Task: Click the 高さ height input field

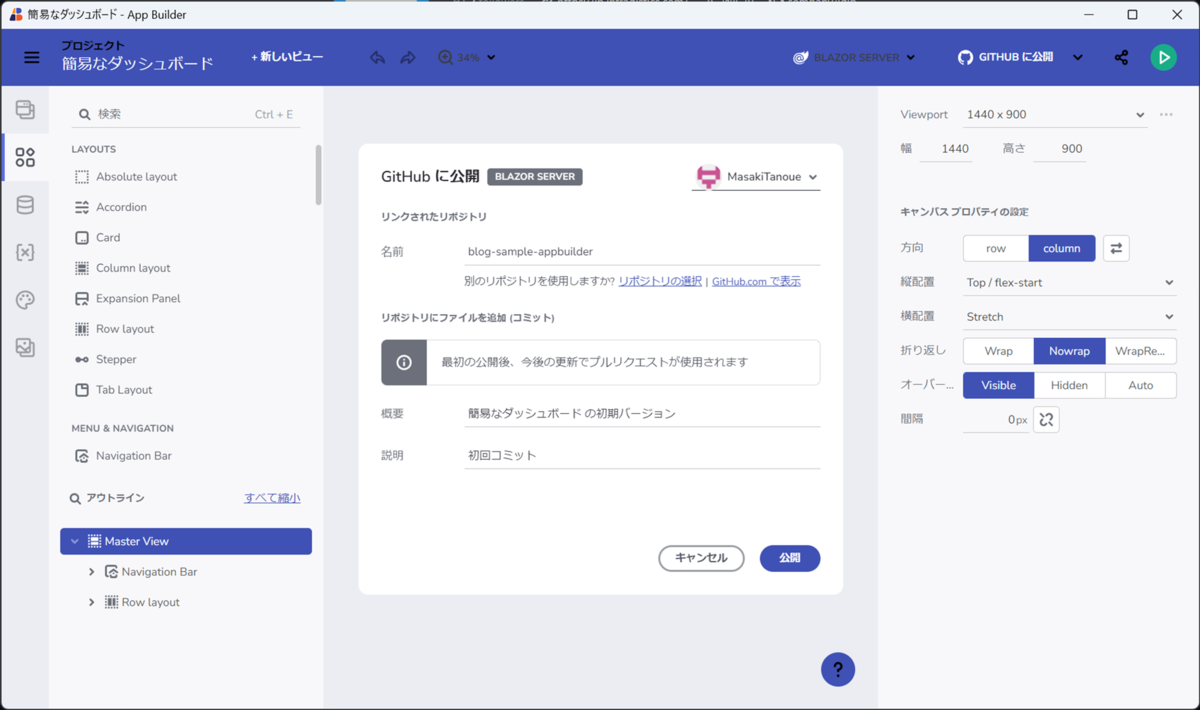Action: coord(1059,149)
